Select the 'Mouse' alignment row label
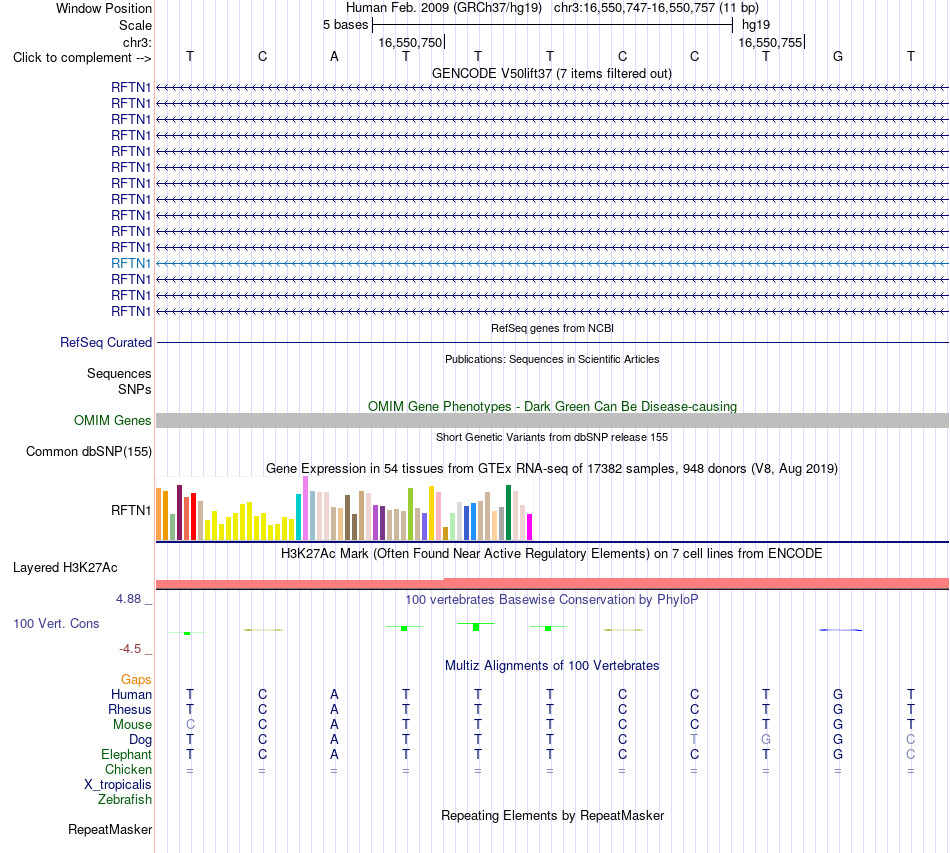The width and height of the screenshot is (950, 853). [132, 725]
